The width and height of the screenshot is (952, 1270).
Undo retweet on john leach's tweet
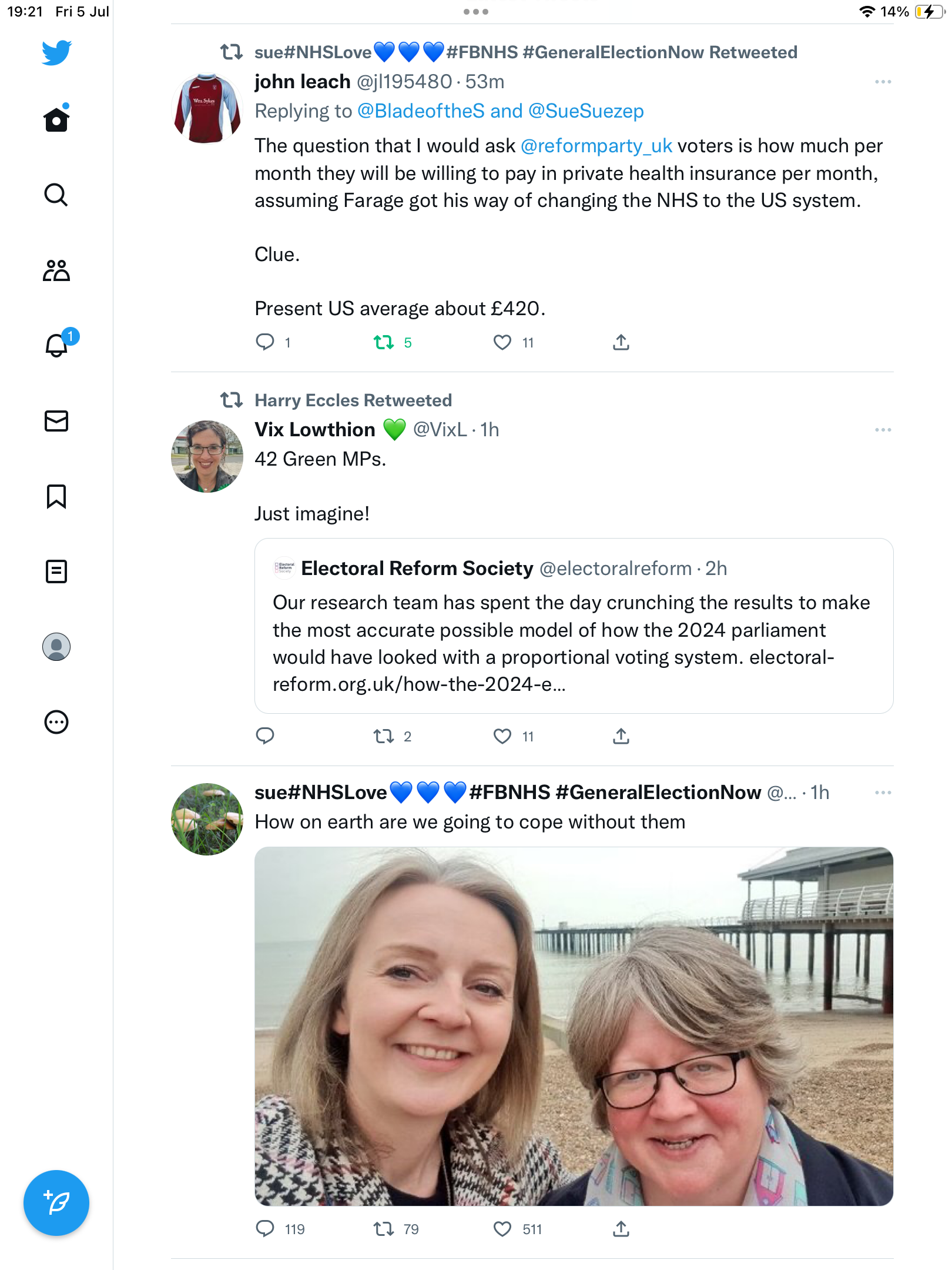384,342
